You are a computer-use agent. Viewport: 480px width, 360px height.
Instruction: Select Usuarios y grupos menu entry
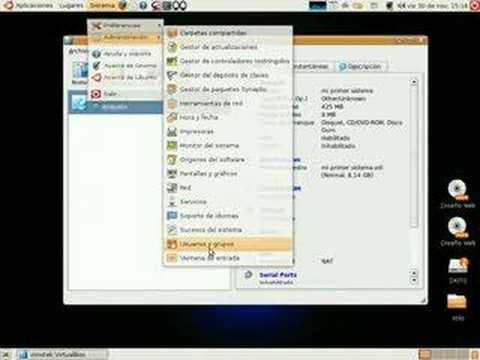pyautogui.click(x=228, y=244)
